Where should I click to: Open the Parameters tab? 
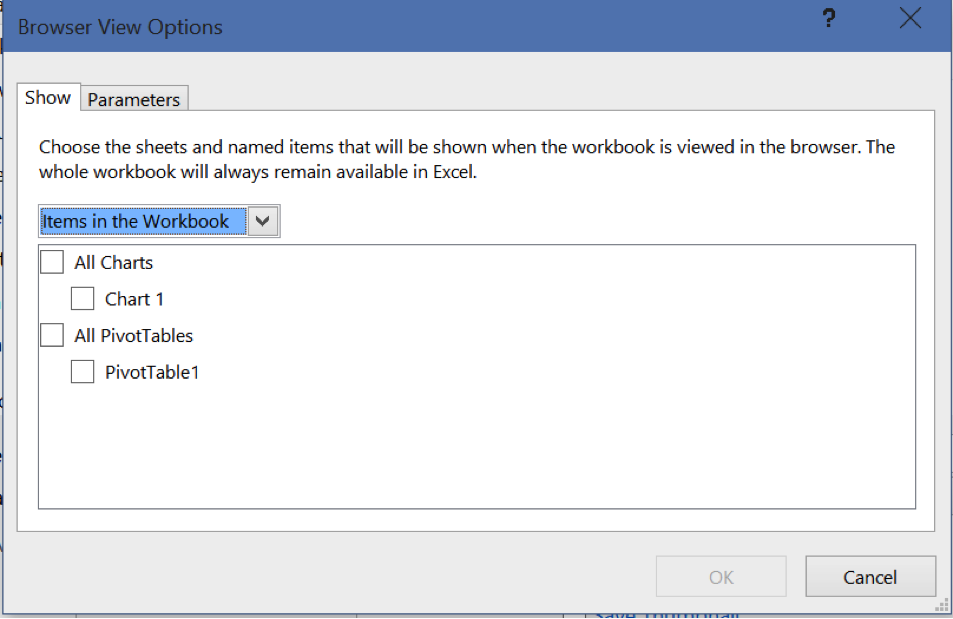coord(134,100)
